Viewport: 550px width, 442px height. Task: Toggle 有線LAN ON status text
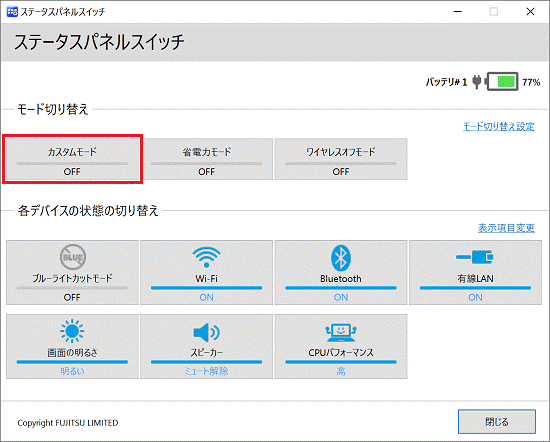(x=475, y=297)
